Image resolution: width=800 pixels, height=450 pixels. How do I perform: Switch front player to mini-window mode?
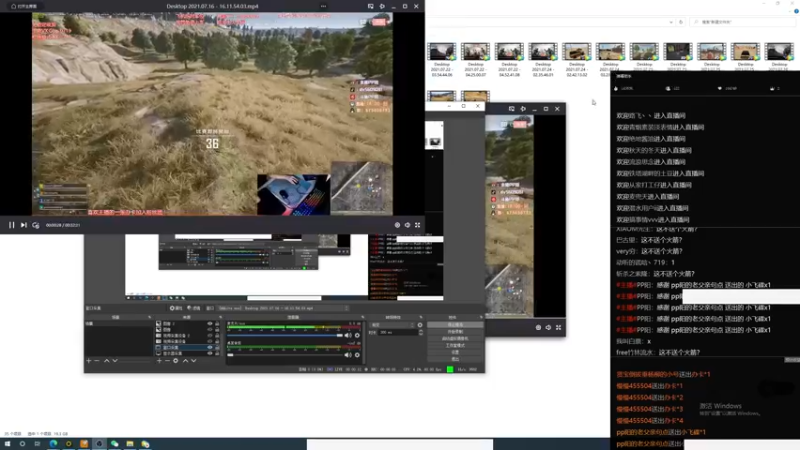[370, 6]
